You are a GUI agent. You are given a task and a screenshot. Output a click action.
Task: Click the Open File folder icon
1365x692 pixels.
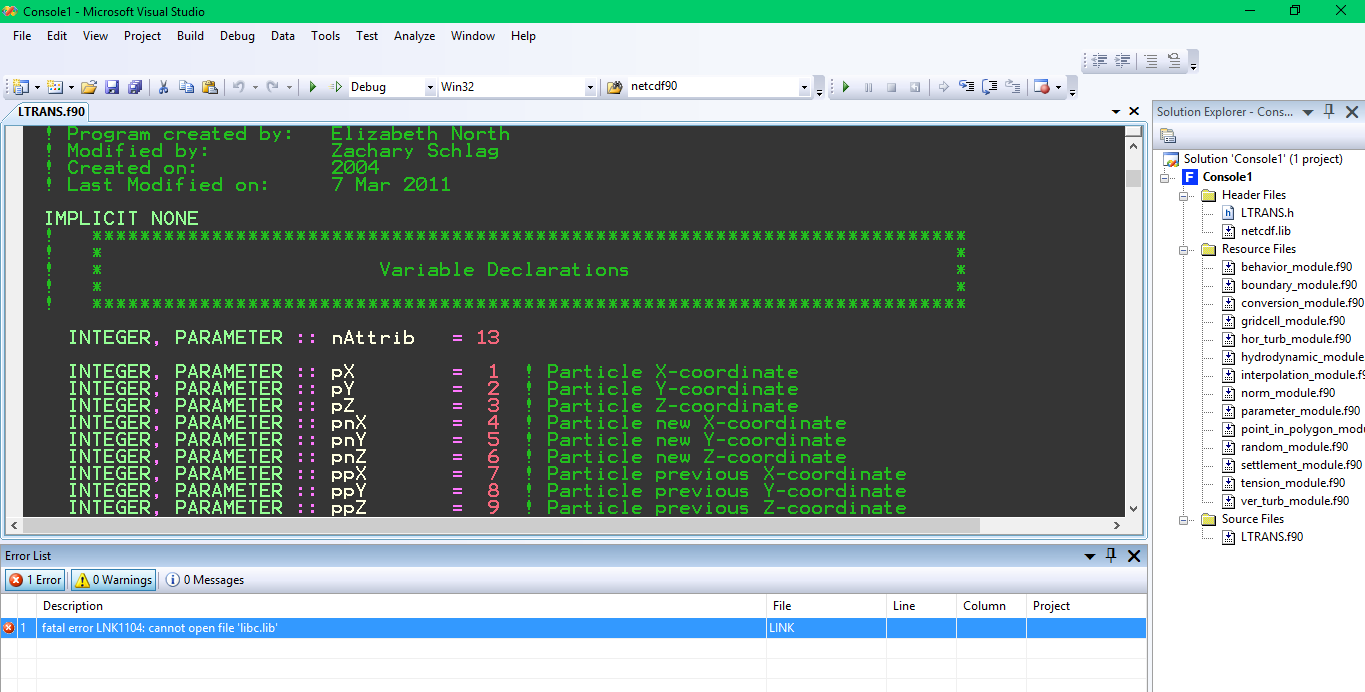click(x=89, y=87)
